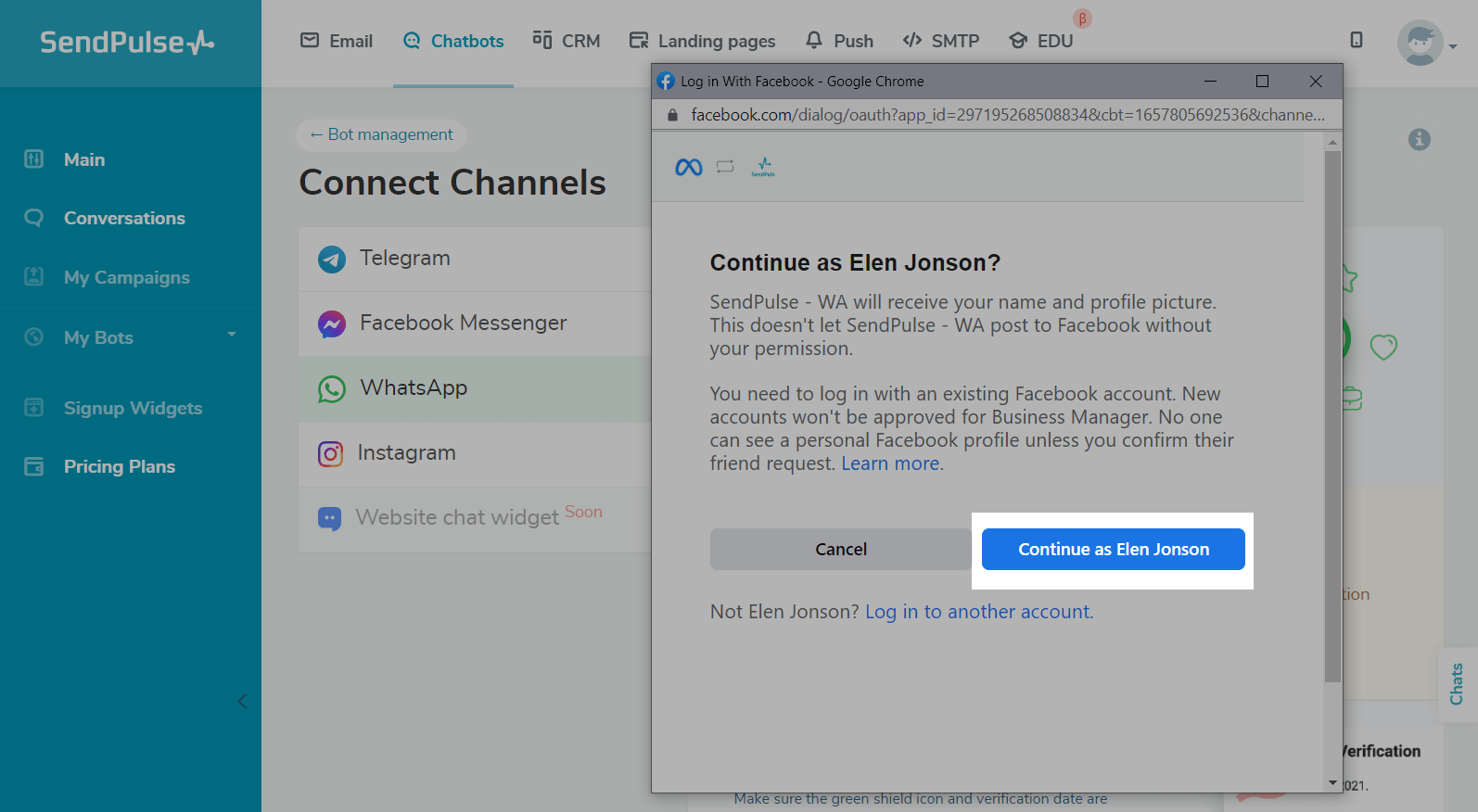Select the Telegram channel
Image resolution: width=1478 pixels, height=812 pixels.
(475, 259)
